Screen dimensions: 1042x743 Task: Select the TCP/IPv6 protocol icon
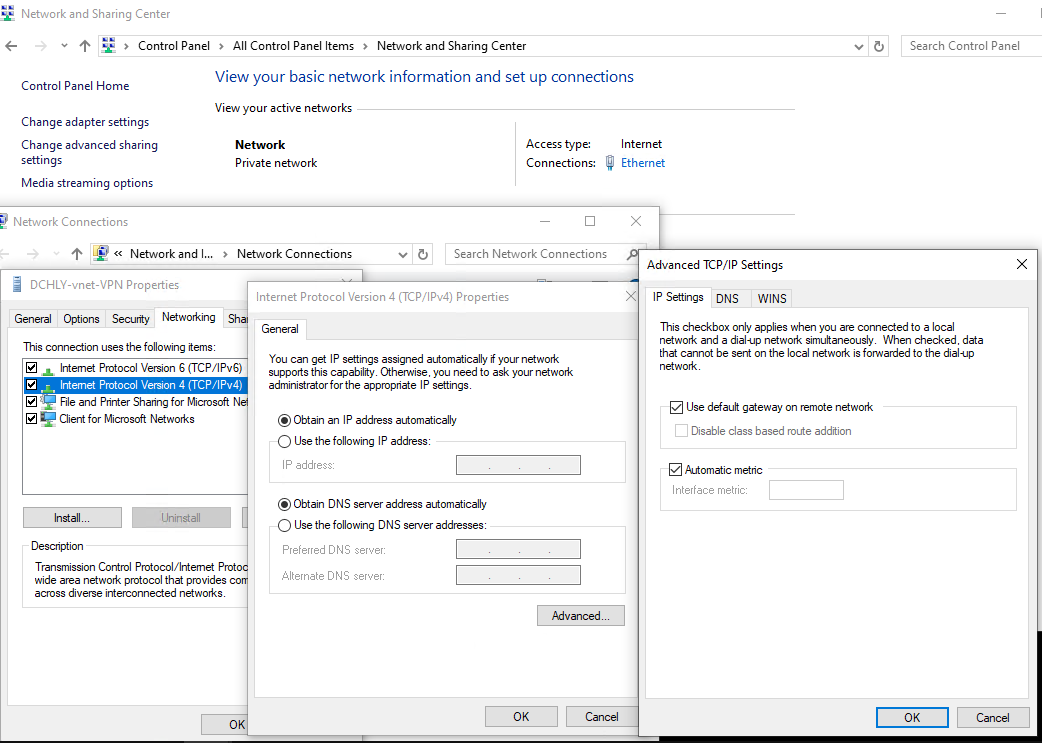point(48,369)
